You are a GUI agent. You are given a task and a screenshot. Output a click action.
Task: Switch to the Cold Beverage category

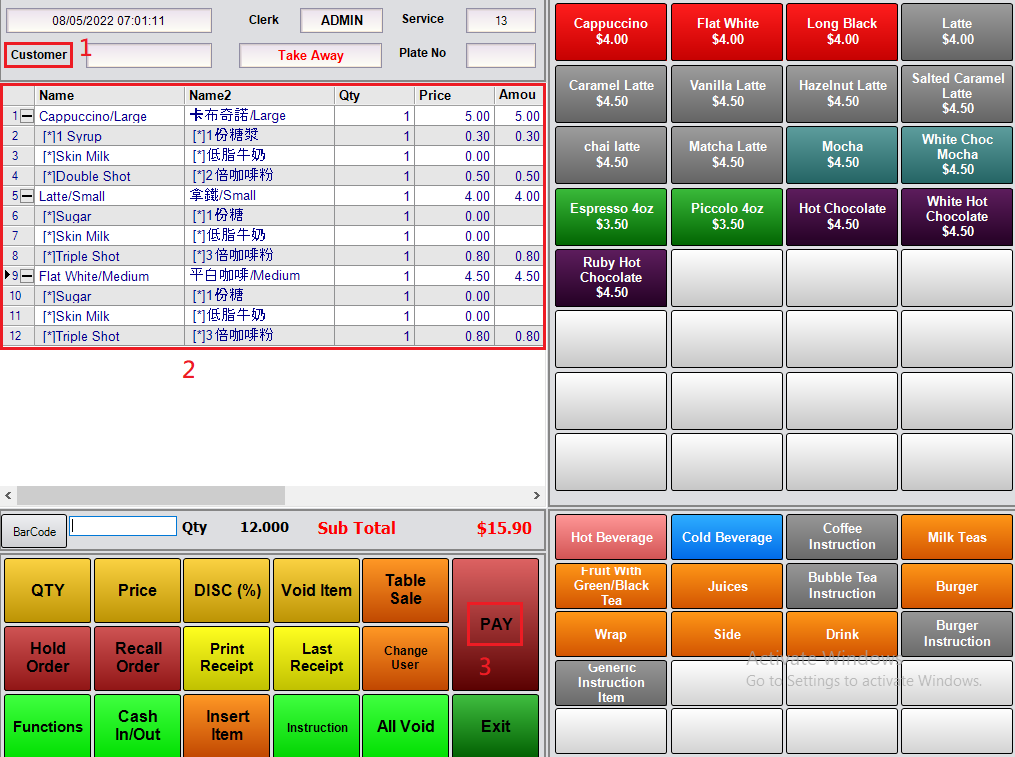[727, 537]
